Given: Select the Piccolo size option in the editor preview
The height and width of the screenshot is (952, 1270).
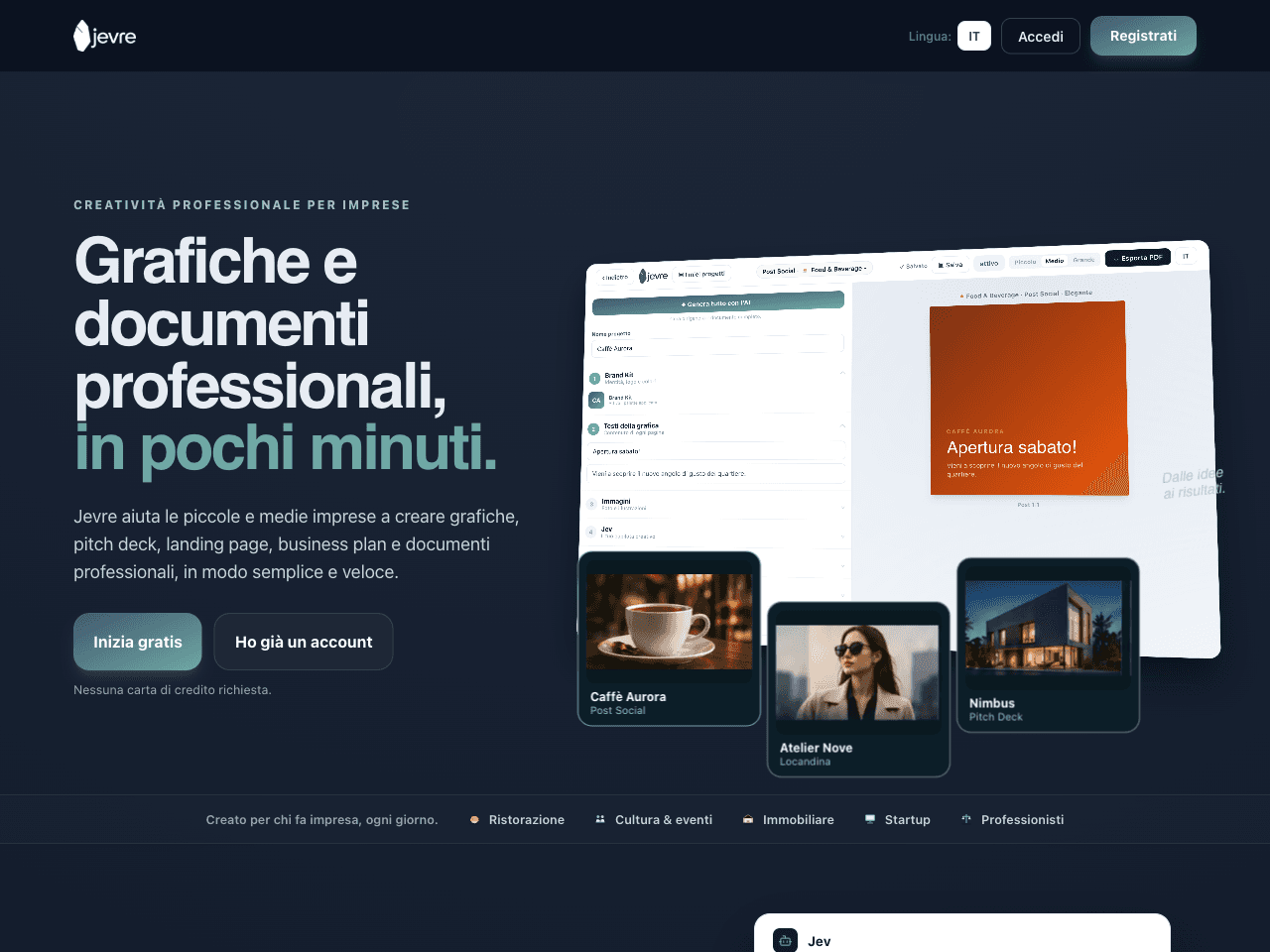Looking at the screenshot, I should [1025, 262].
